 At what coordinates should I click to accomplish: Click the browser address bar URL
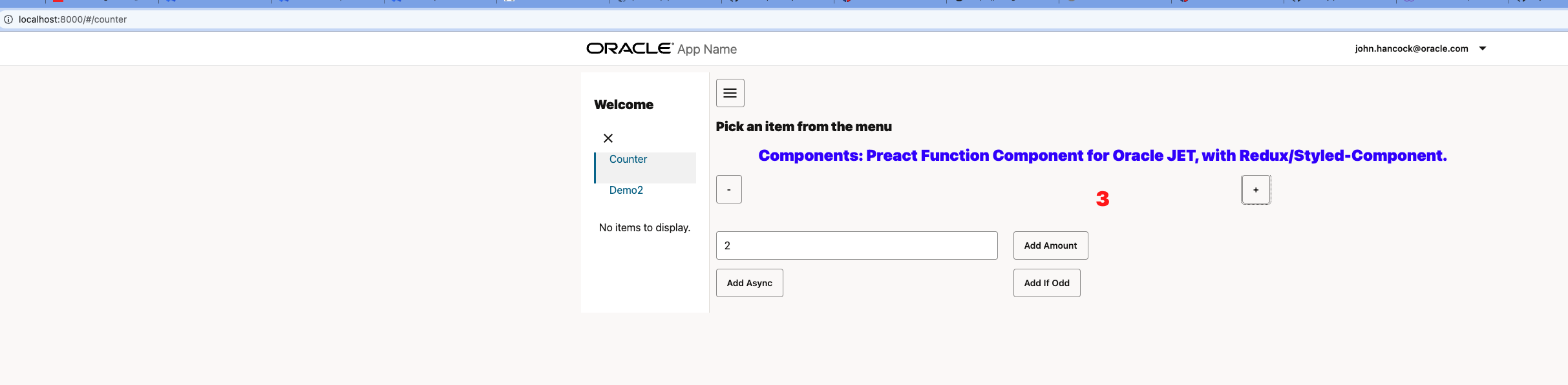click(72, 19)
